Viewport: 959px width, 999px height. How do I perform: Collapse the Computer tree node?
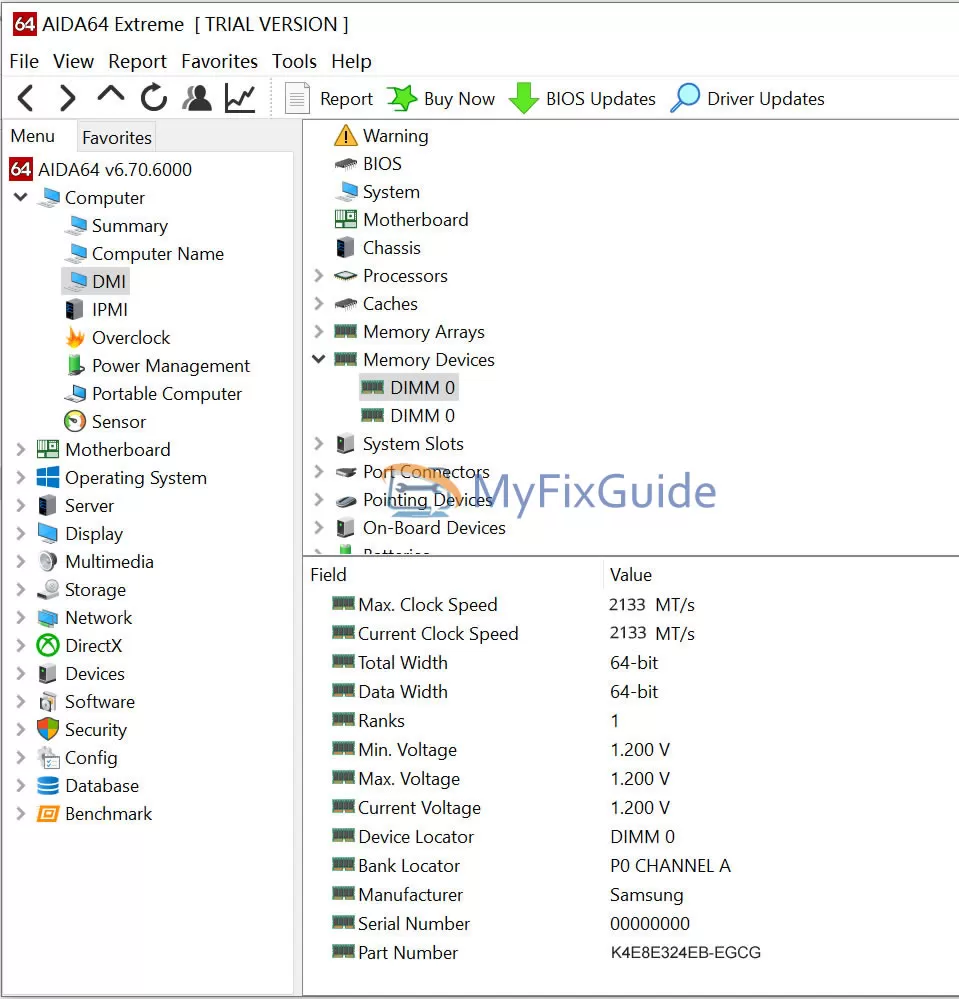pos(21,197)
